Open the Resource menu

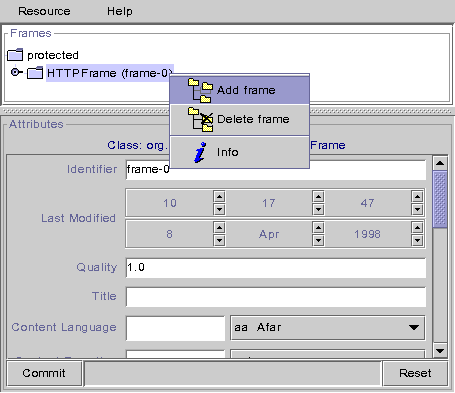[x=44, y=11]
